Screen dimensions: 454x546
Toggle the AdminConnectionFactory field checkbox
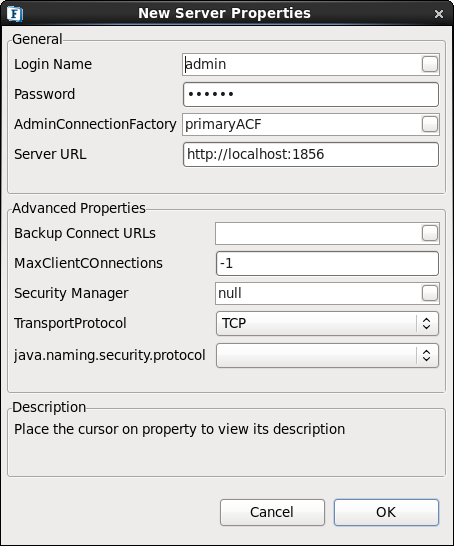430,124
